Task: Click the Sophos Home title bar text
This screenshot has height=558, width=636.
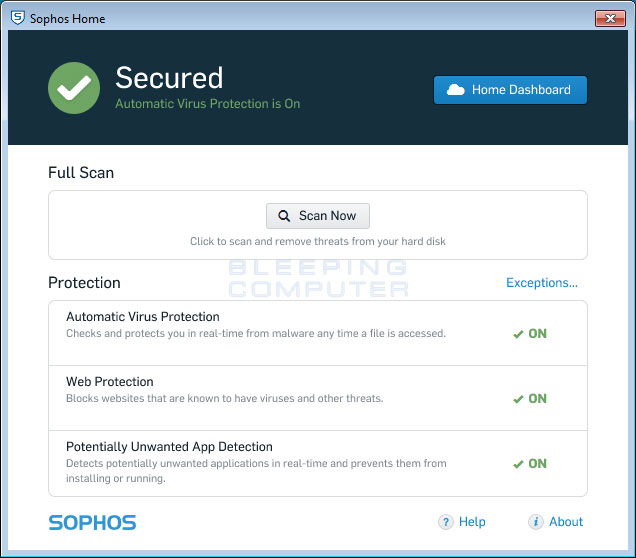Action: point(67,18)
